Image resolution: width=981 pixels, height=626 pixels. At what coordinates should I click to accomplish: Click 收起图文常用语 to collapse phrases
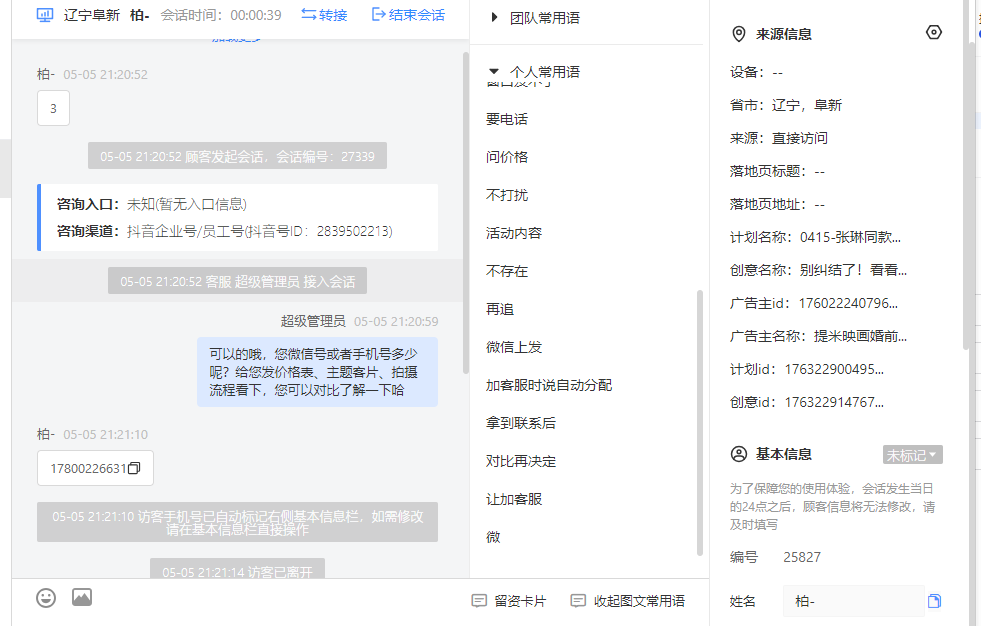pos(628,601)
